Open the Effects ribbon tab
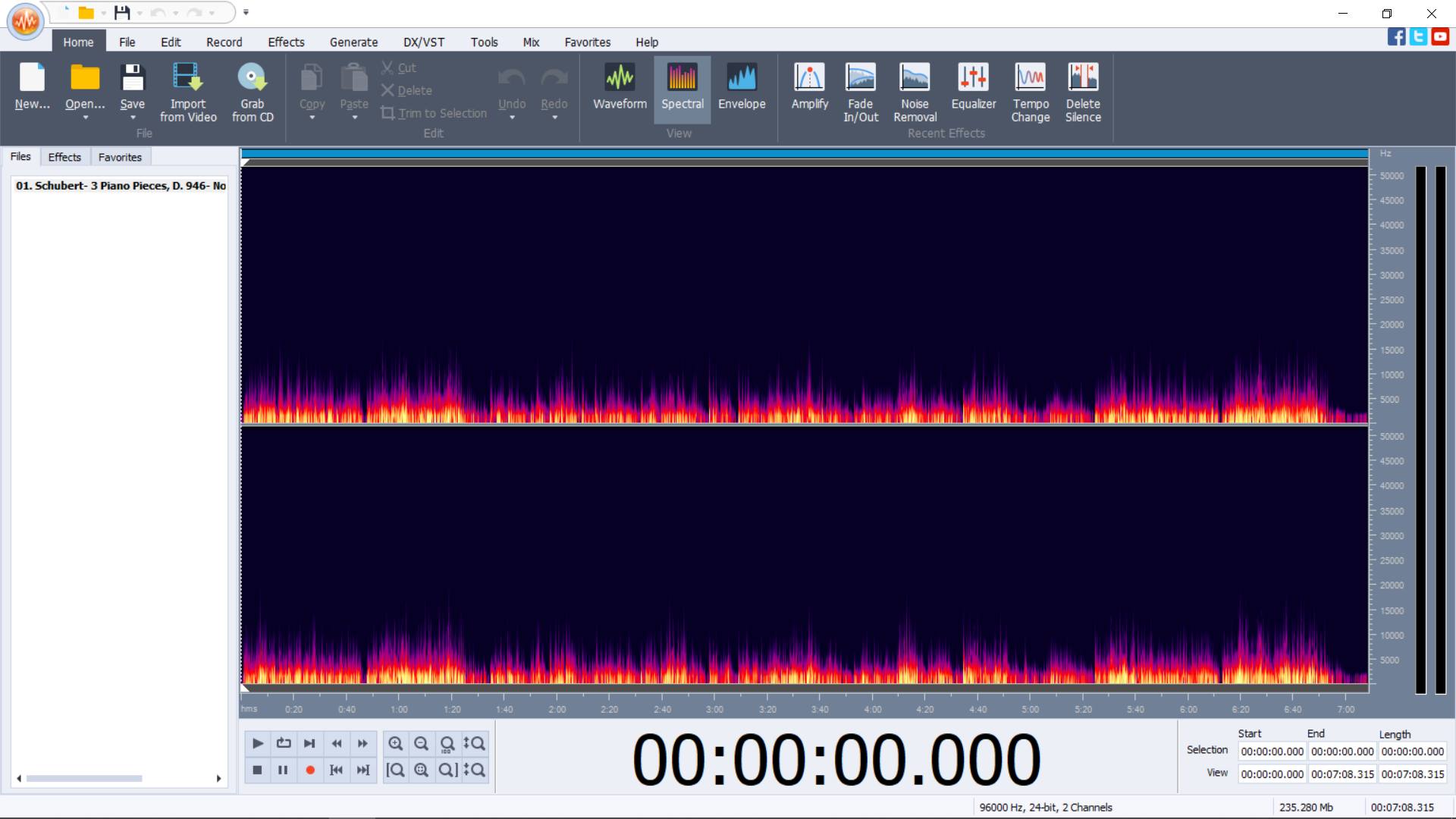The width and height of the screenshot is (1456, 819). pyautogui.click(x=286, y=42)
